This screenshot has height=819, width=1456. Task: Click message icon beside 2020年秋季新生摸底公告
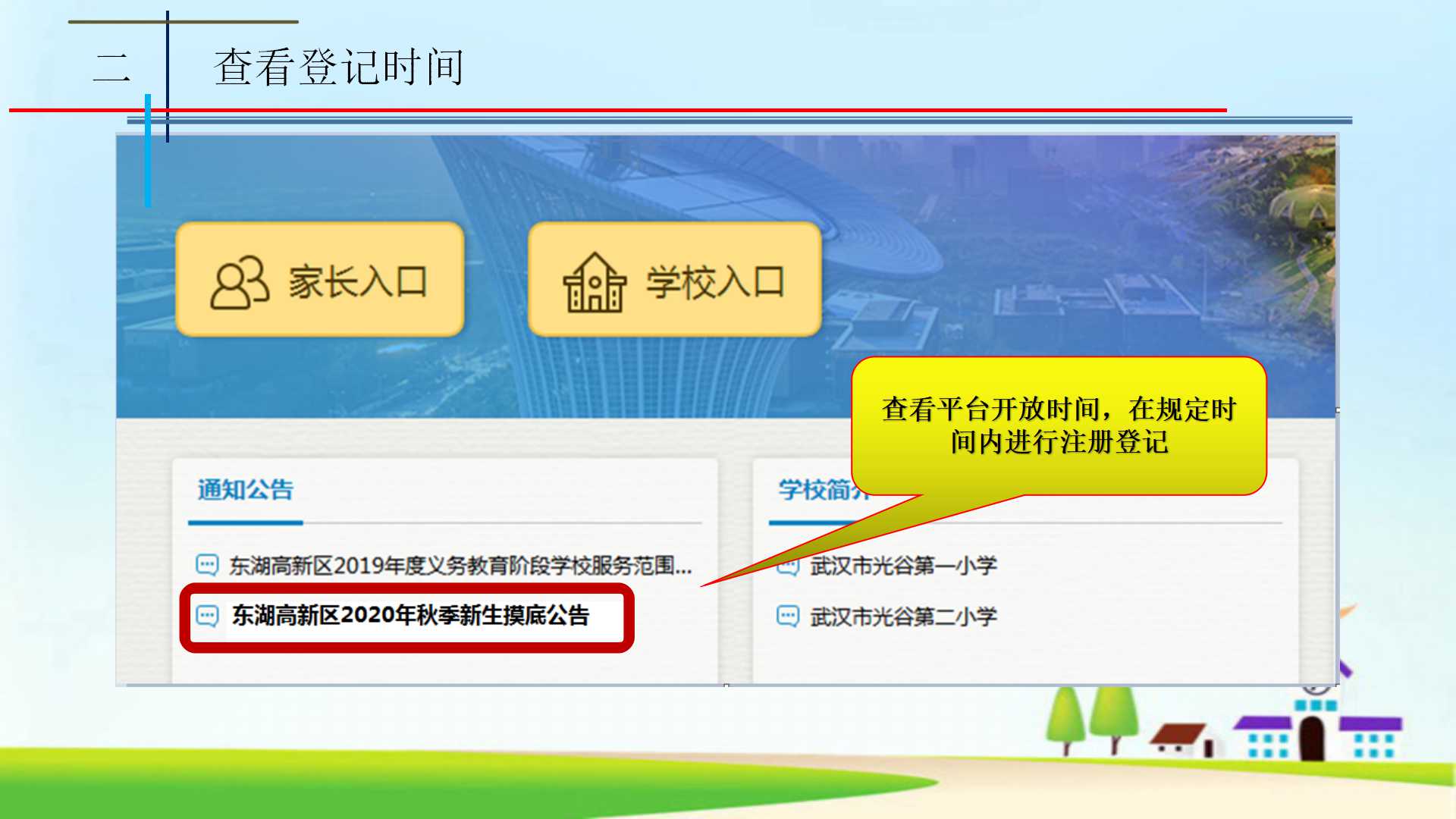click(x=207, y=615)
